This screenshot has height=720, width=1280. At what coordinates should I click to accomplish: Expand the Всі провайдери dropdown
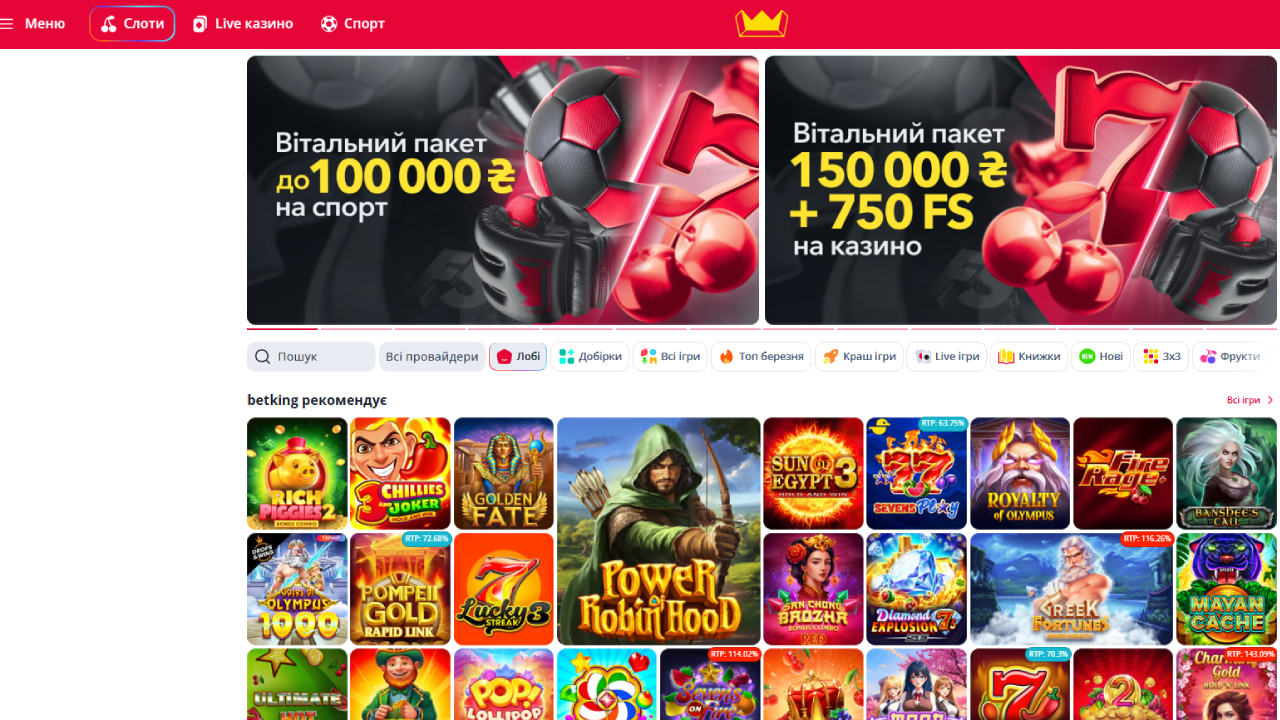click(432, 357)
